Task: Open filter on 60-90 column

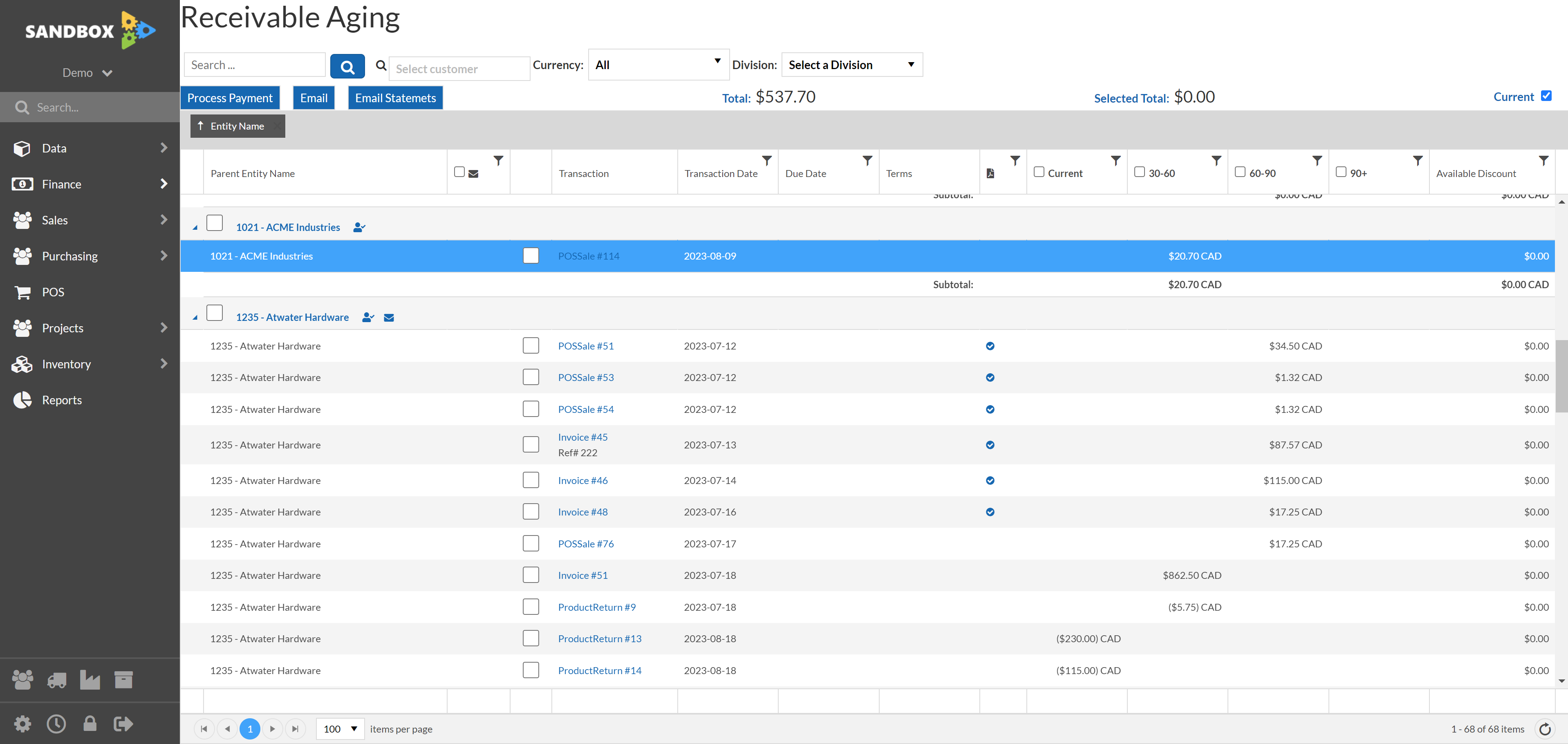Action: pos(1317,161)
